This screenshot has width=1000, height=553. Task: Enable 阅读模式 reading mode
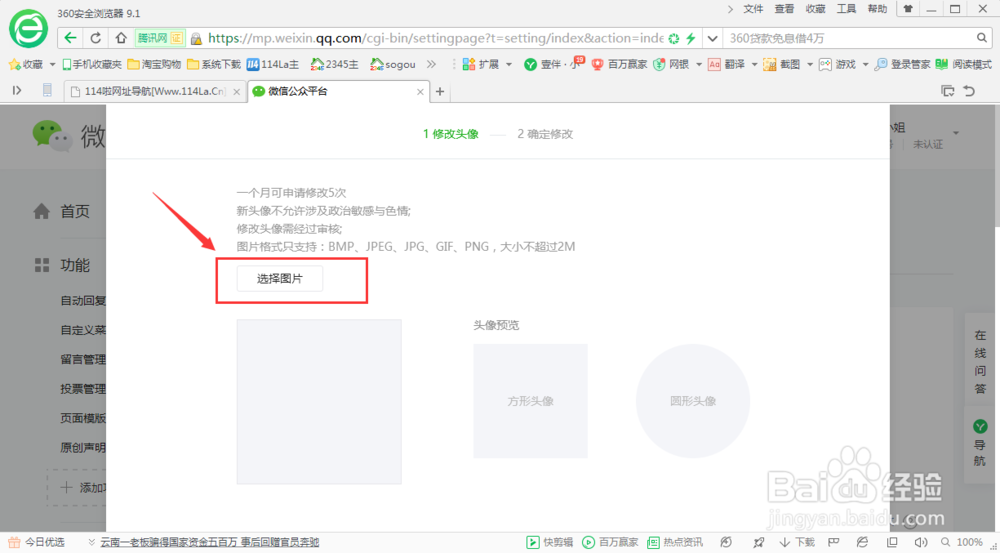964,64
